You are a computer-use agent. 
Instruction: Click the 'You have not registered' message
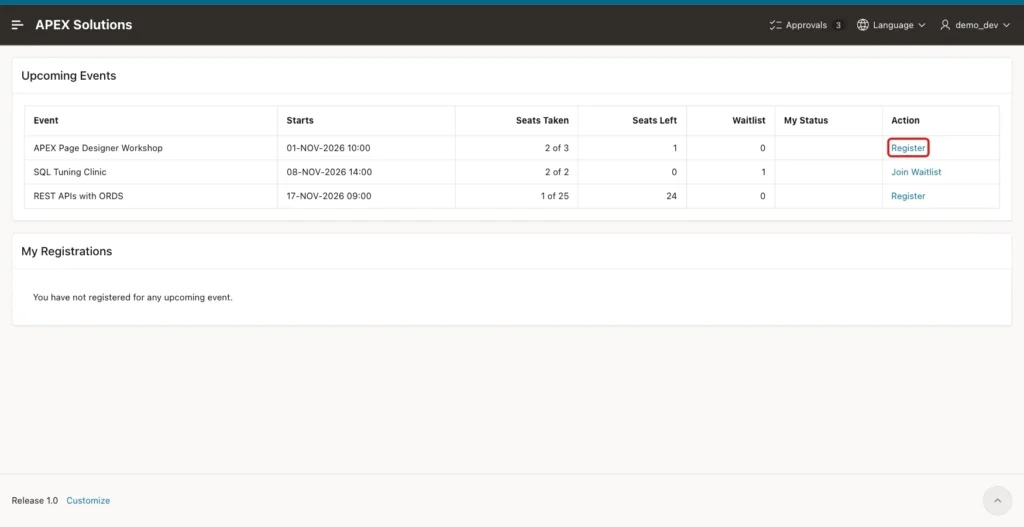click(133, 297)
